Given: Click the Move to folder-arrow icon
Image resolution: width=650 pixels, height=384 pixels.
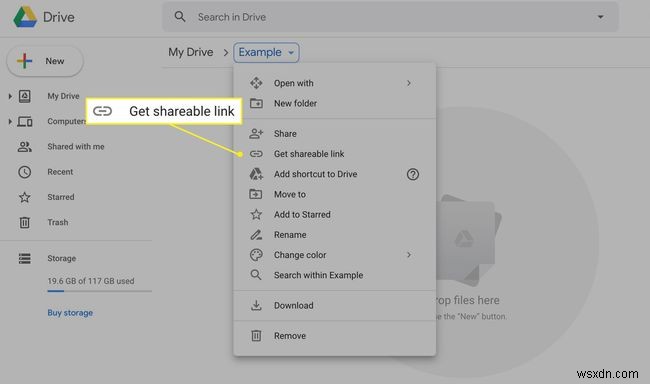Looking at the screenshot, I should click(x=256, y=194).
